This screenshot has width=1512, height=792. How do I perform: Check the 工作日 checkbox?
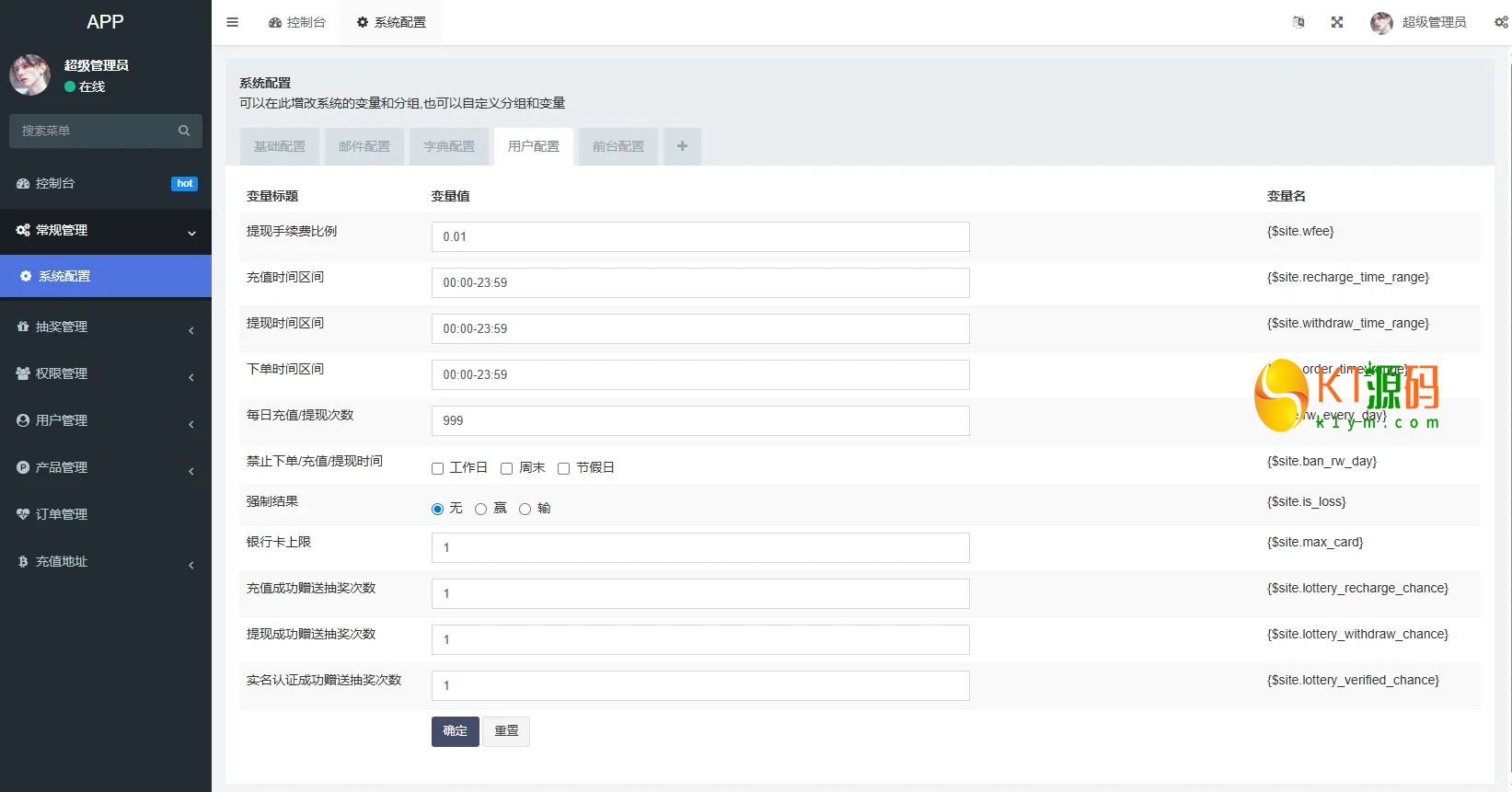(438, 468)
